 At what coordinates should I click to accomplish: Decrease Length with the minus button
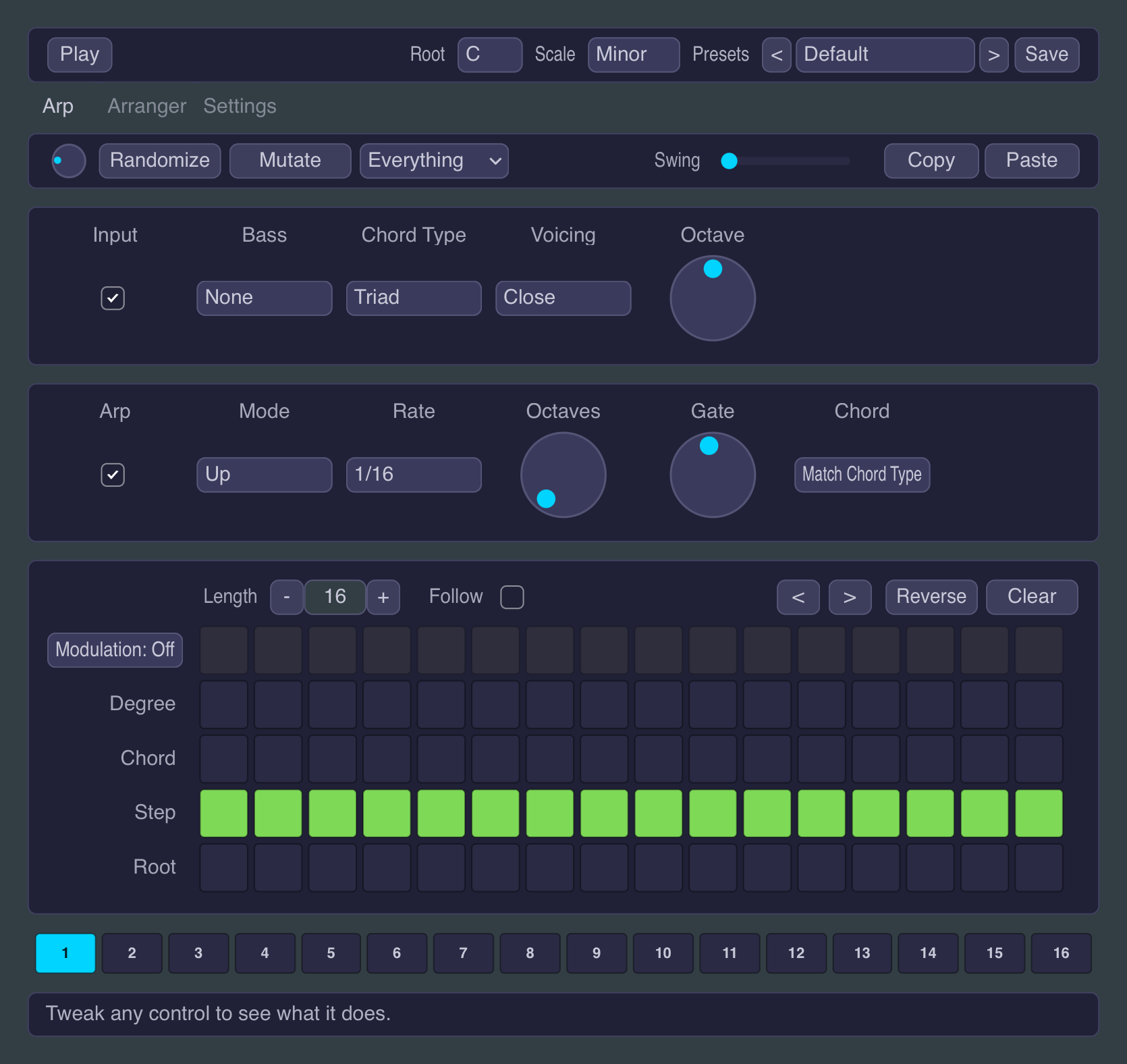(x=287, y=597)
